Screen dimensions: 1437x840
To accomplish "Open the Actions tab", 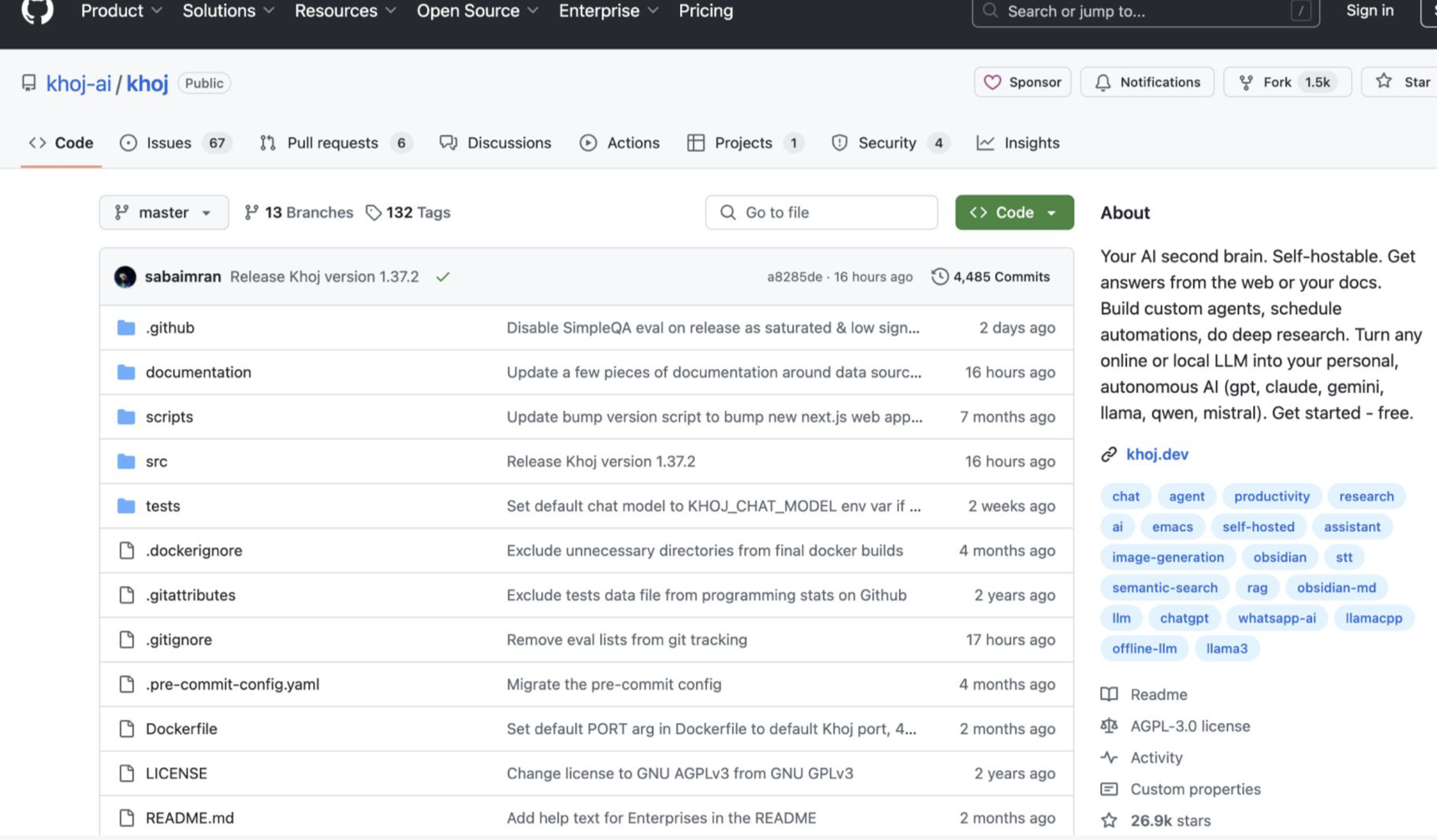I will pos(619,143).
